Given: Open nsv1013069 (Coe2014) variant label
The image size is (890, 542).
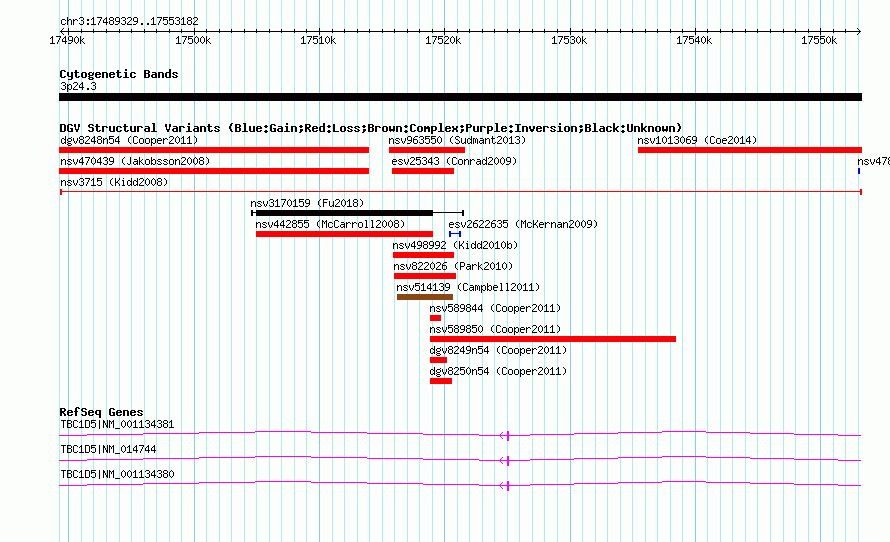Looking at the screenshot, I should point(697,140).
